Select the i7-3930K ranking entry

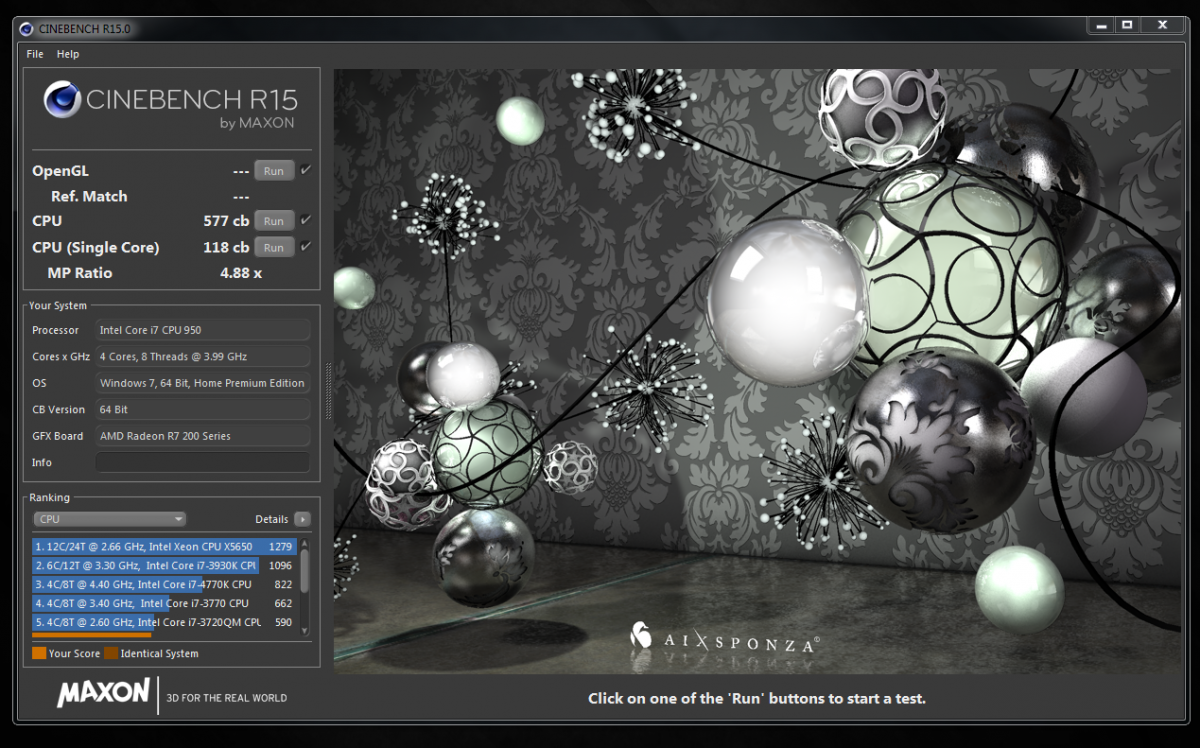click(165, 566)
